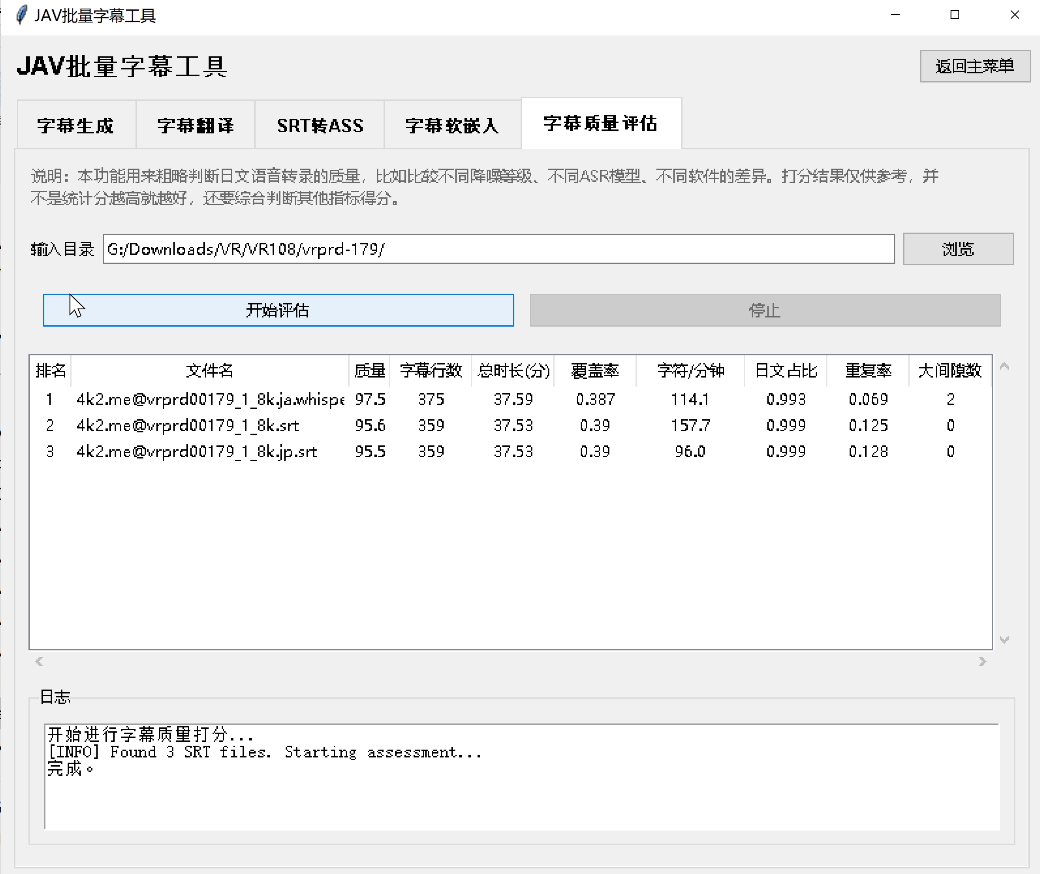Select the SRT转ASS tab

pyautogui.click(x=320, y=125)
